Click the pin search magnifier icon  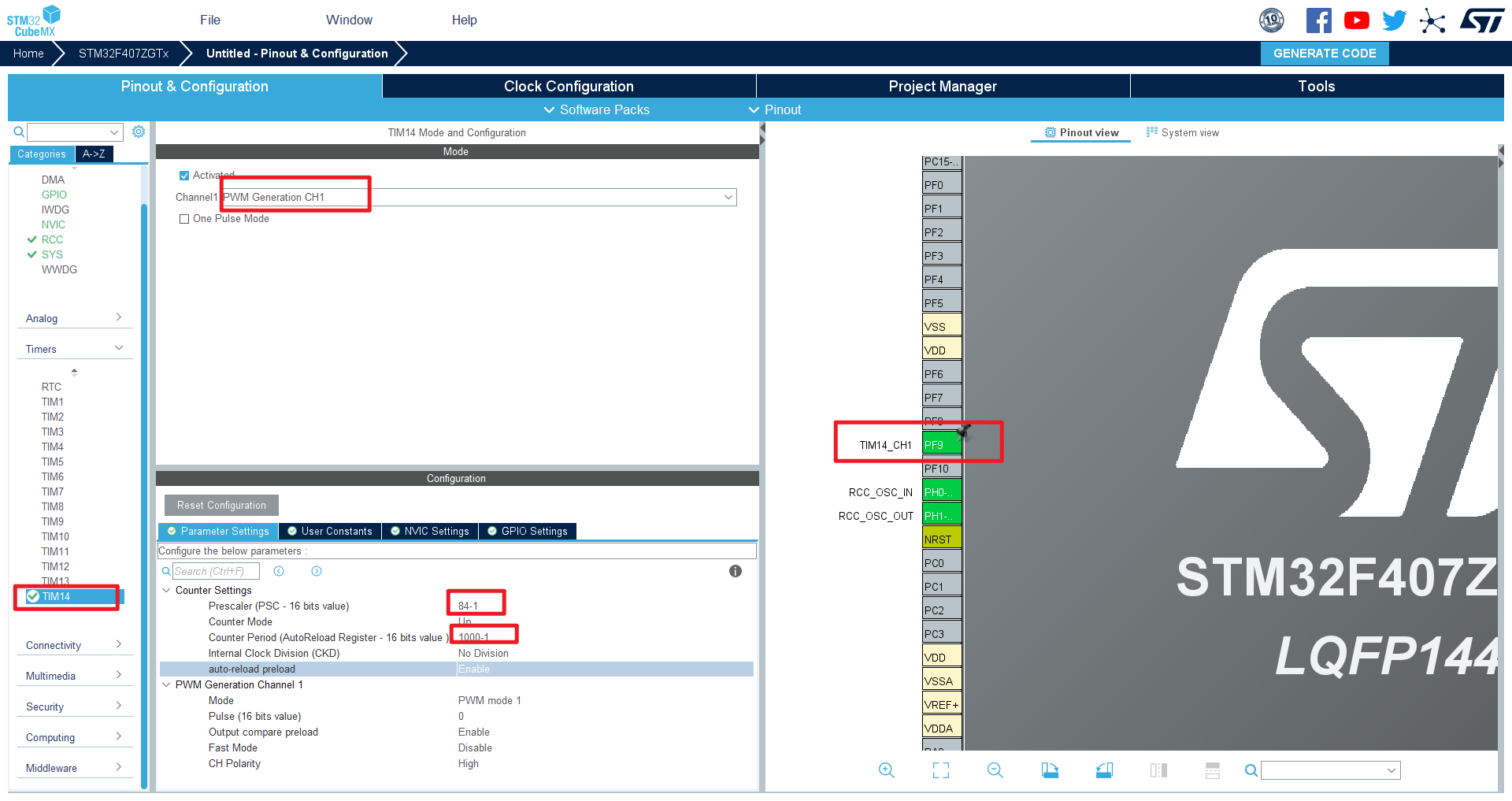(x=1251, y=770)
